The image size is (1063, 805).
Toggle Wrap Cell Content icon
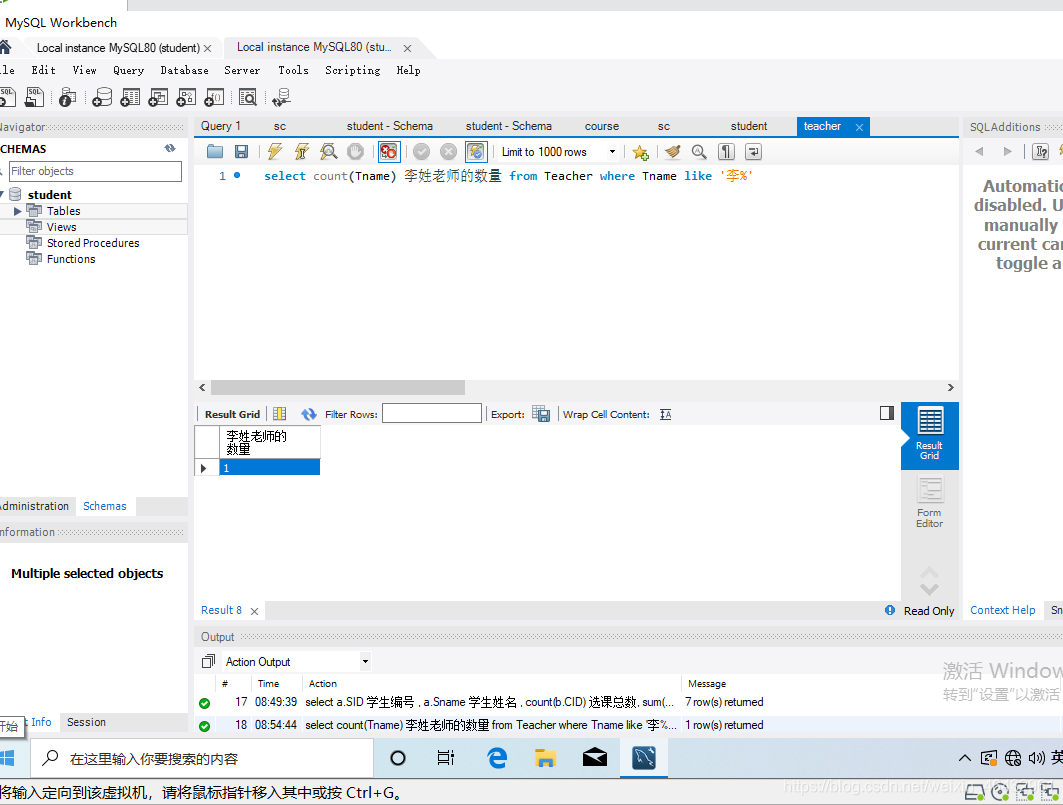pos(666,414)
